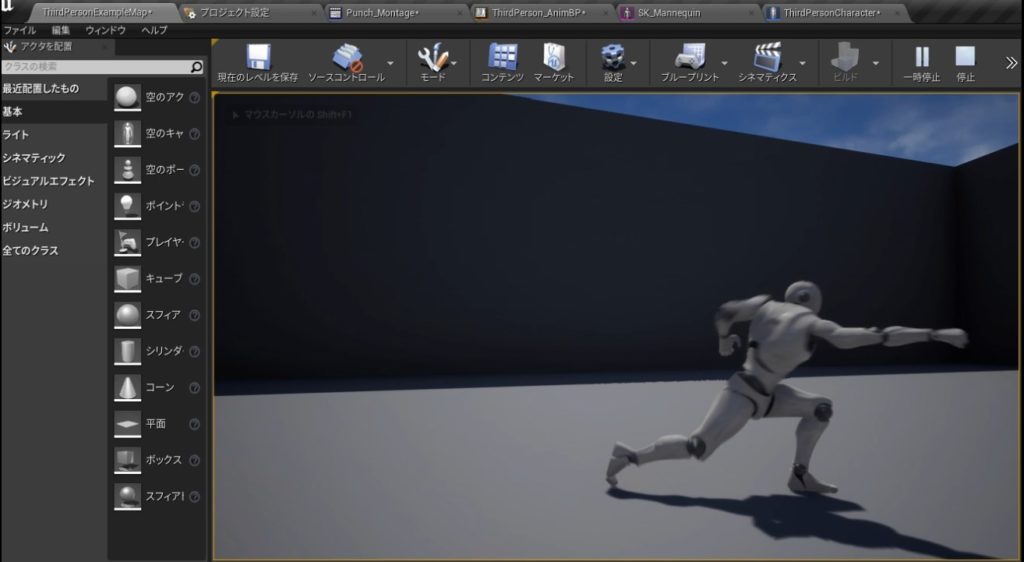The width and height of the screenshot is (1024, 562).
Task: Open the Content (コンテンツ) browser icon
Action: pyautogui.click(x=502, y=57)
